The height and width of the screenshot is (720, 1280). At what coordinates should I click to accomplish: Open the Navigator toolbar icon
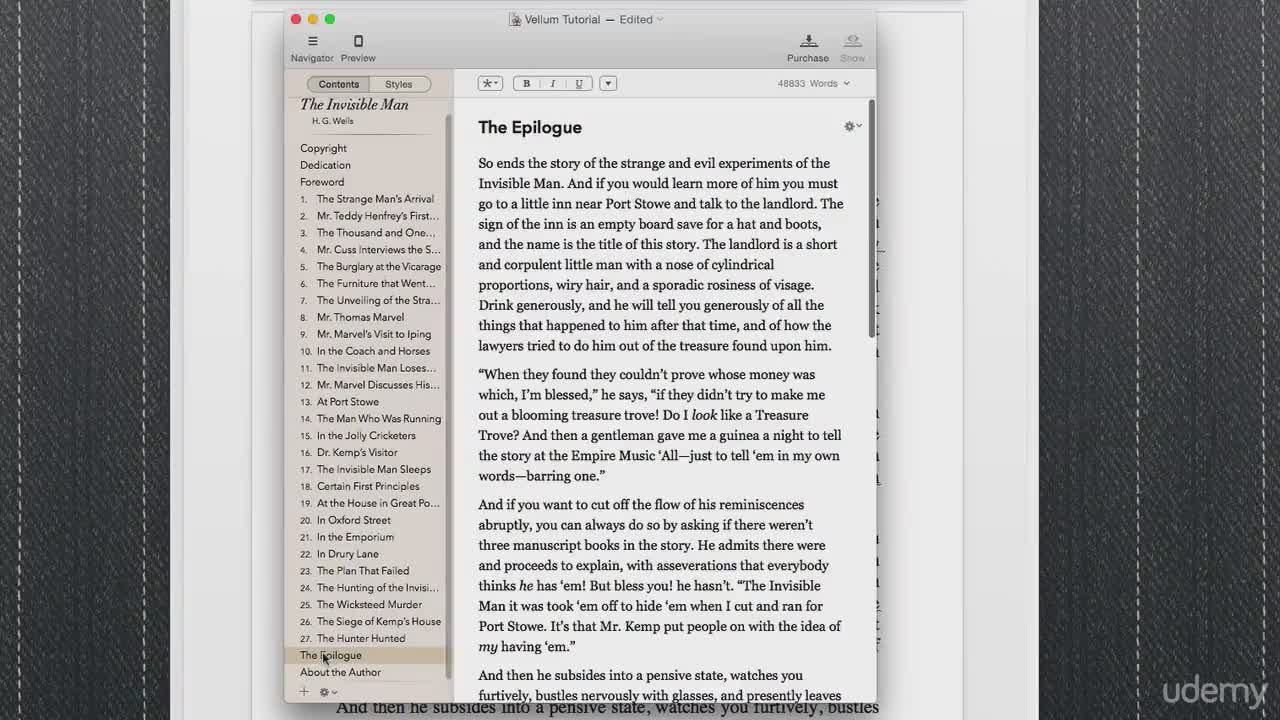click(312, 42)
